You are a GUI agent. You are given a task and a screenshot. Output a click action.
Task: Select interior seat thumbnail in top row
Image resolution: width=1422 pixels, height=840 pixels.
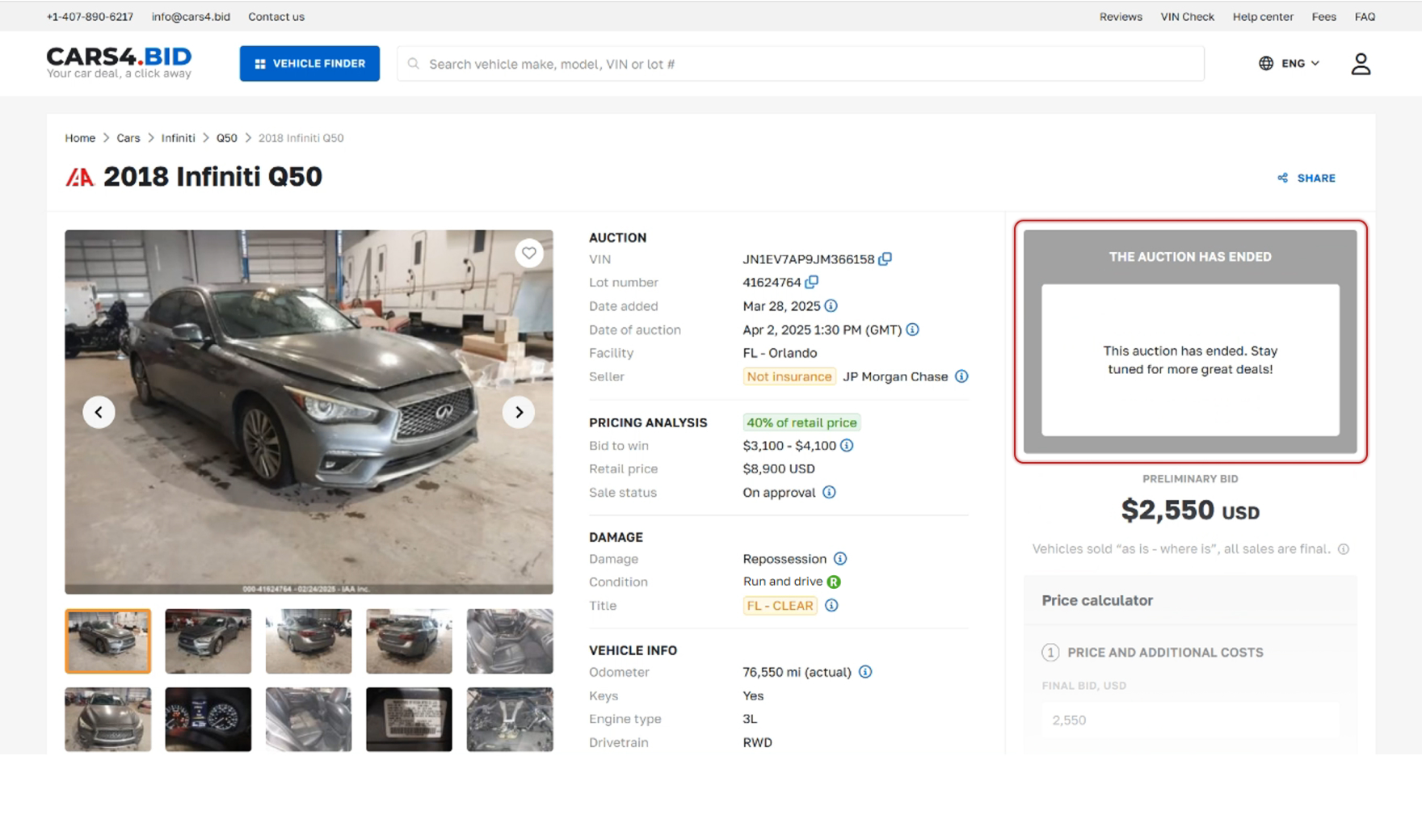[510, 641]
